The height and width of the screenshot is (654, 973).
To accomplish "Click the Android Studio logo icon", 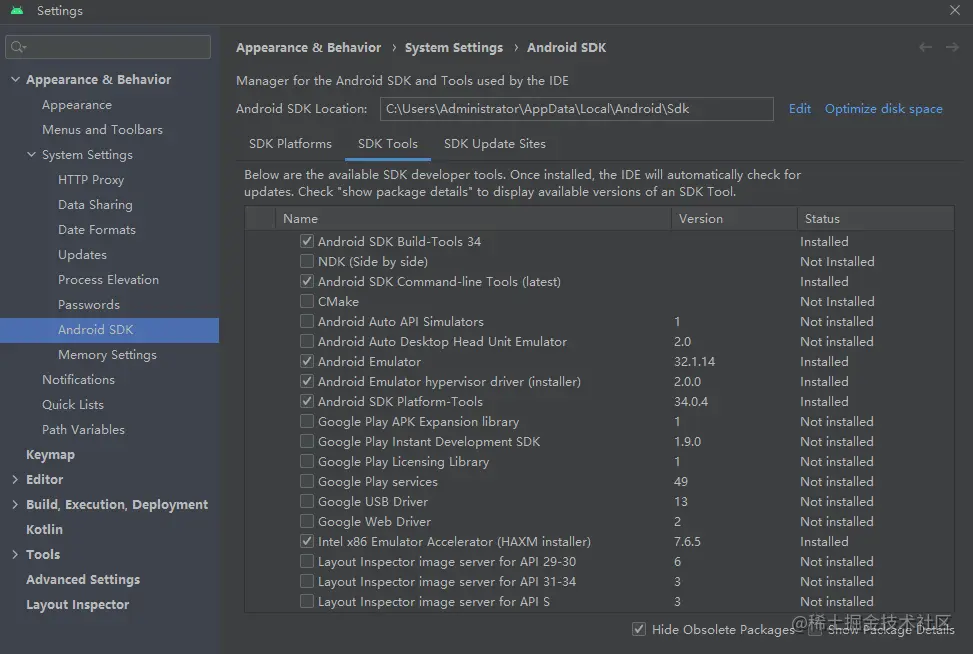I will point(17,11).
